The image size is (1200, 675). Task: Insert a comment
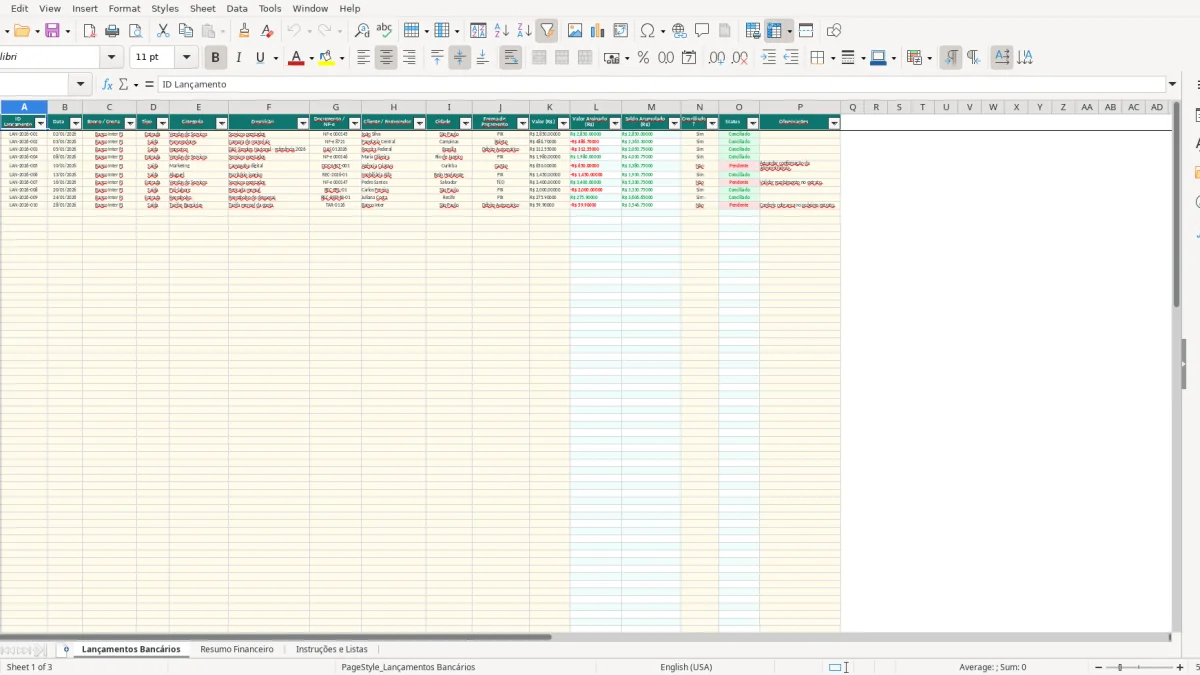(702, 31)
